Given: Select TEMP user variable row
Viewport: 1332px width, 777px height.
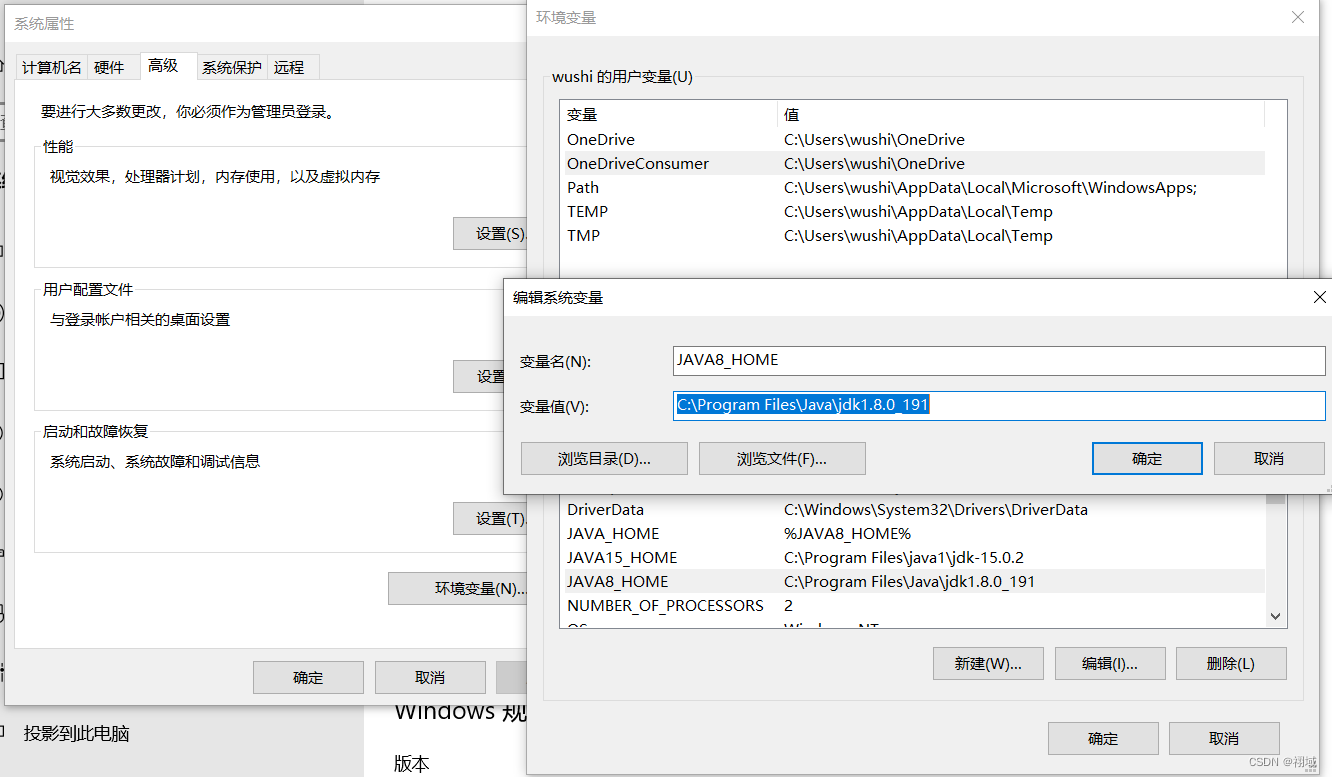Looking at the screenshot, I should [912, 212].
